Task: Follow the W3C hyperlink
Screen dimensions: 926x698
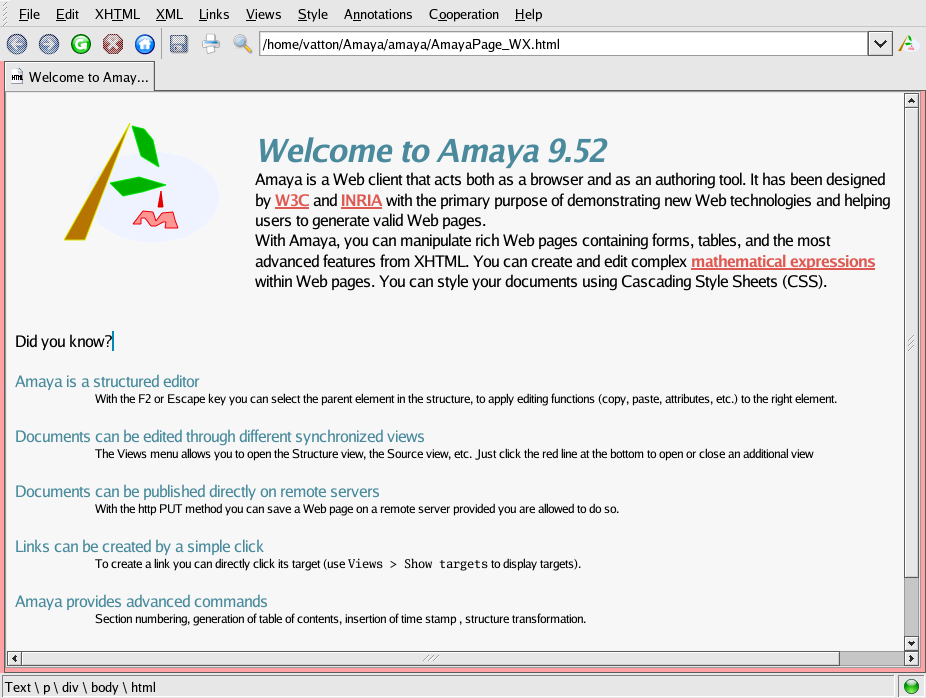Action: 292,201
